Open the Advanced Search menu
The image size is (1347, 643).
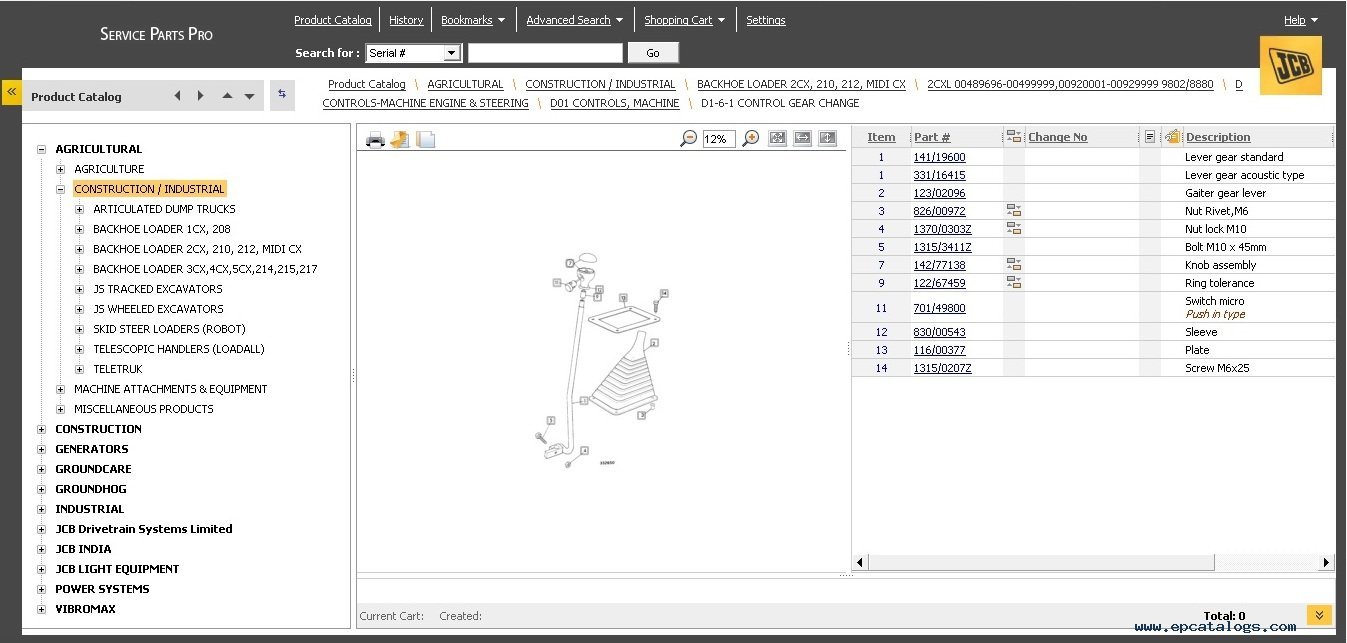tap(574, 20)
